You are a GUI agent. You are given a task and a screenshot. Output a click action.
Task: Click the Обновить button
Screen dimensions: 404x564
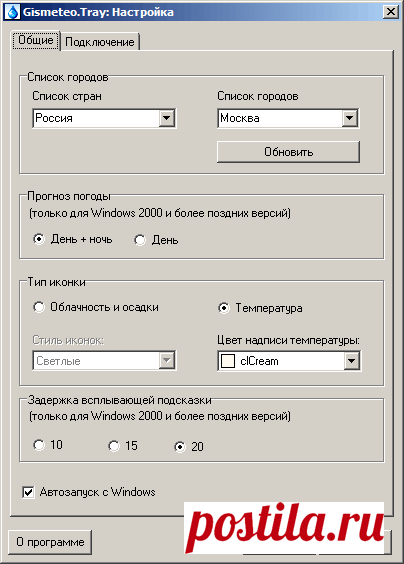click(288, 152)
